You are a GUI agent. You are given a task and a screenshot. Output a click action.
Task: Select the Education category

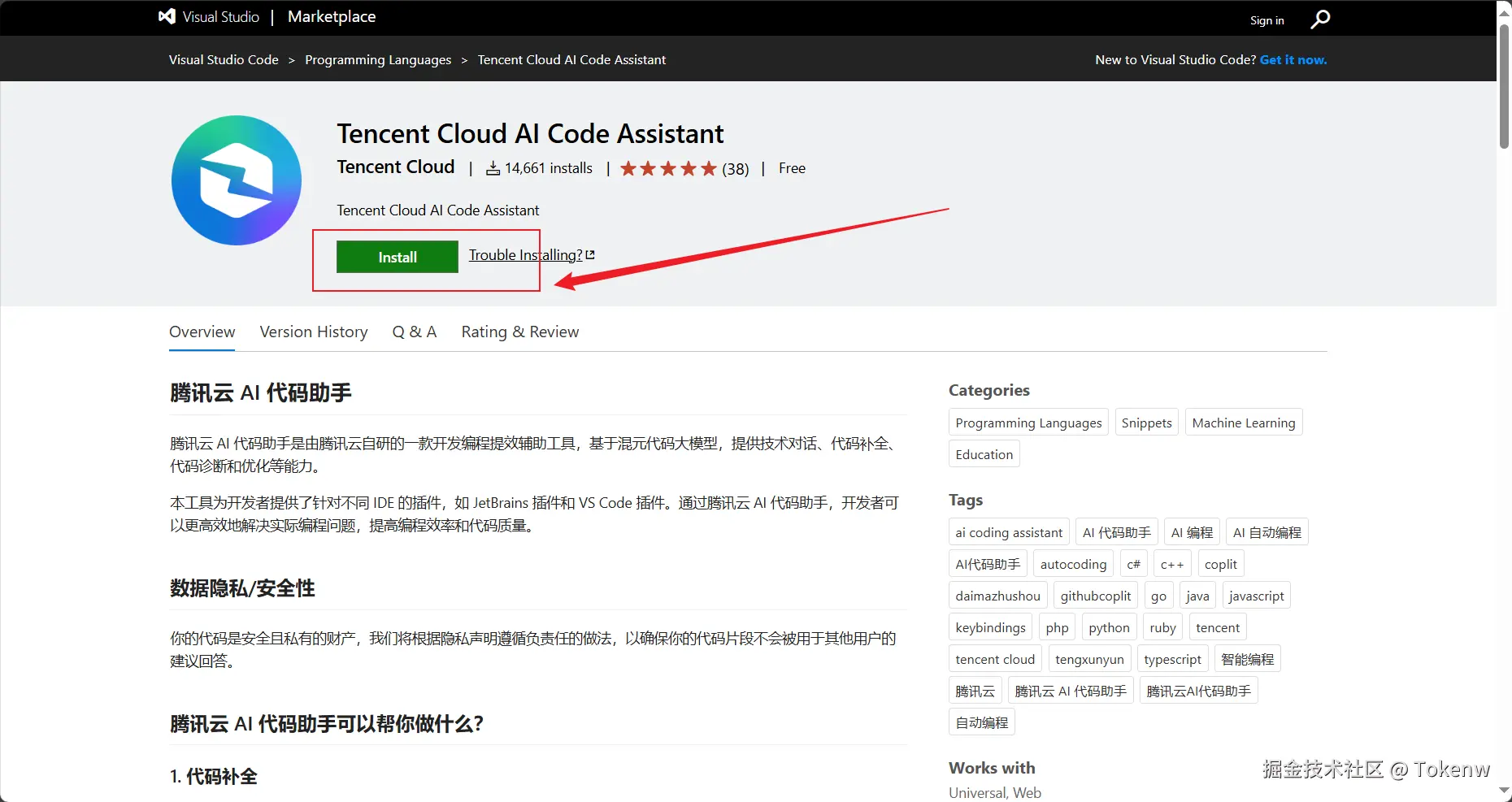tap(984, 454)
